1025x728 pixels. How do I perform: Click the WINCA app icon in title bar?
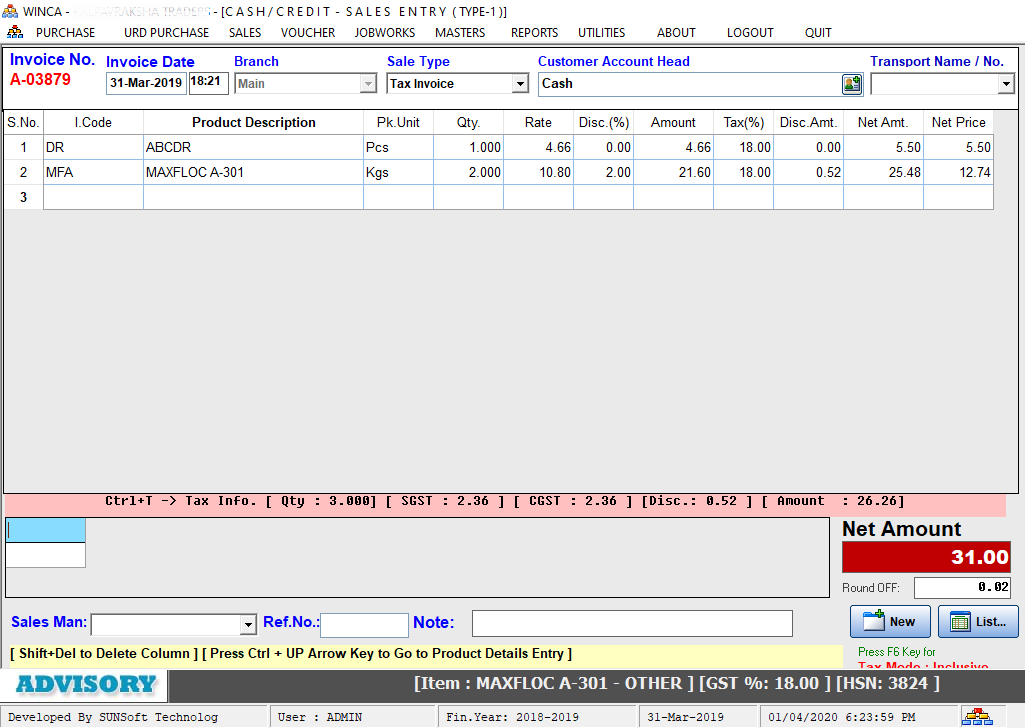(10, 11)
